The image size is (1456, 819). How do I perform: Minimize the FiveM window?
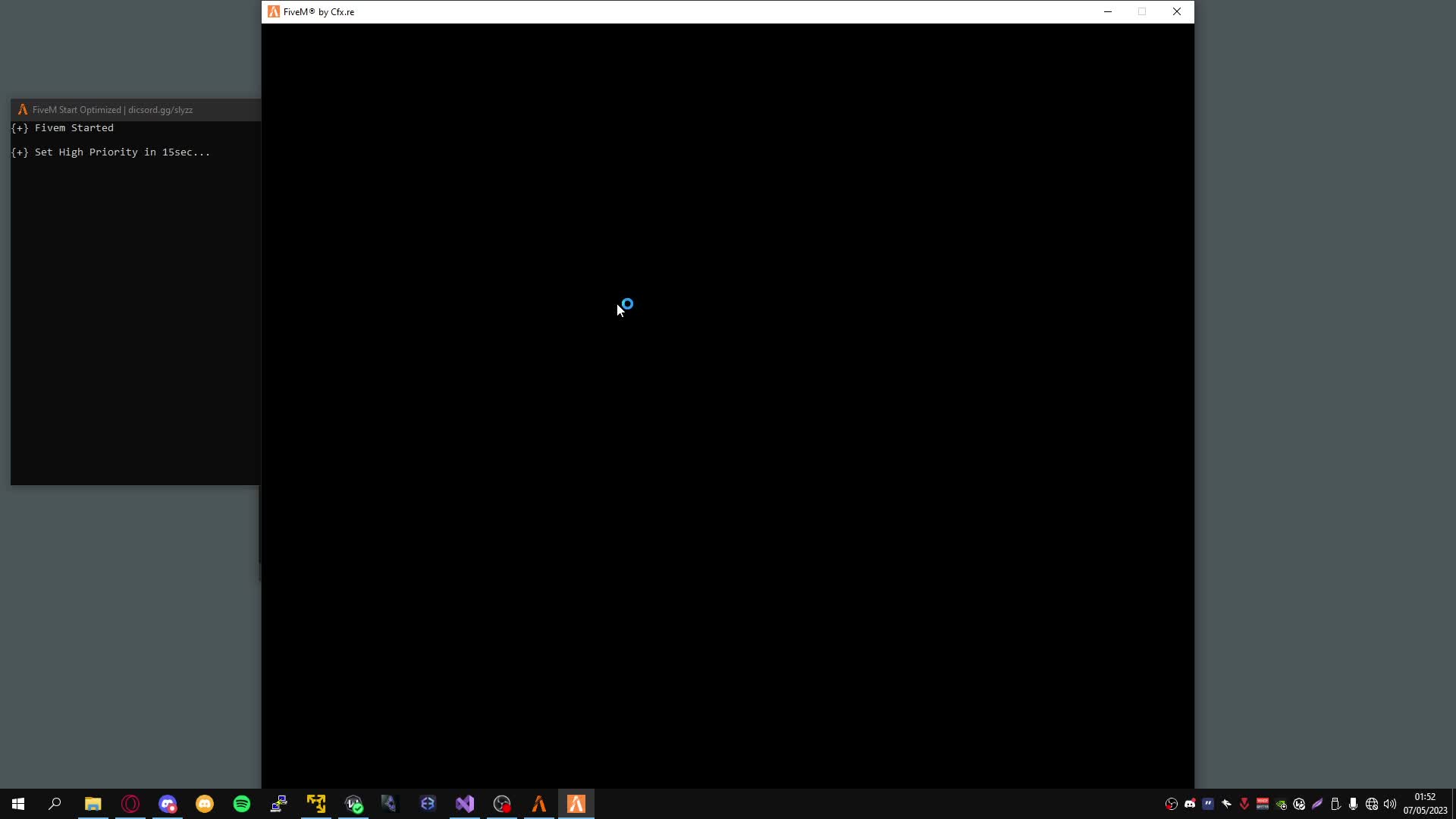click(x=1108, y=11)
